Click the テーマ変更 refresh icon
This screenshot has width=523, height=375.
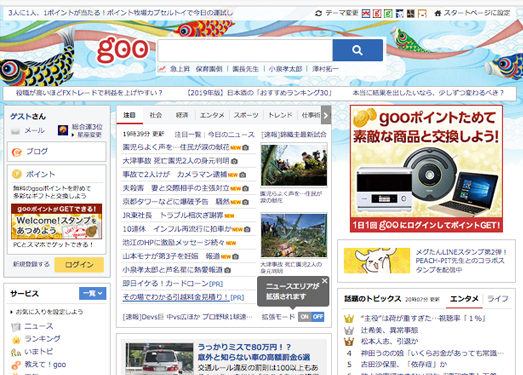click(319, 13)
